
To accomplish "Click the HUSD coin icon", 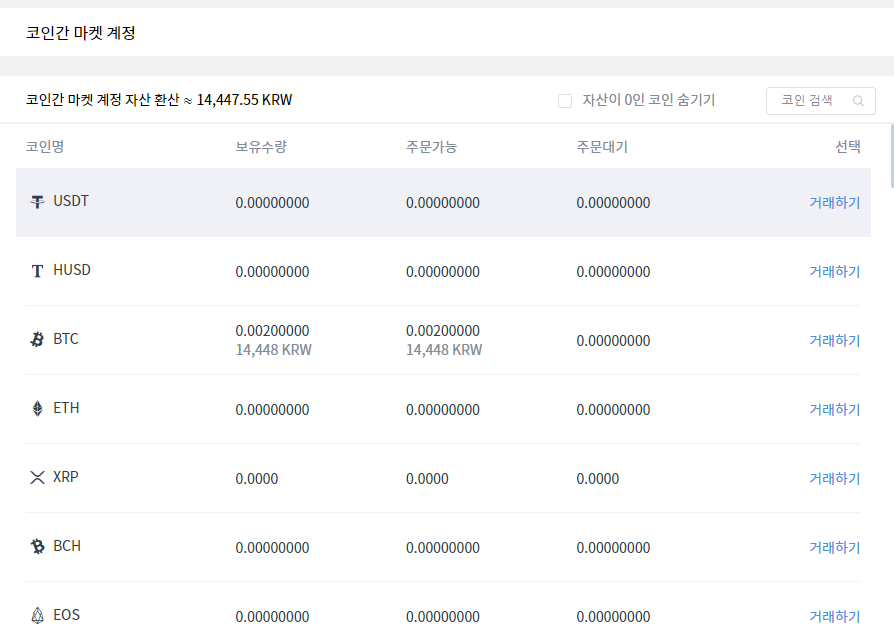I will pyautogui.click(x=37, y=271).
